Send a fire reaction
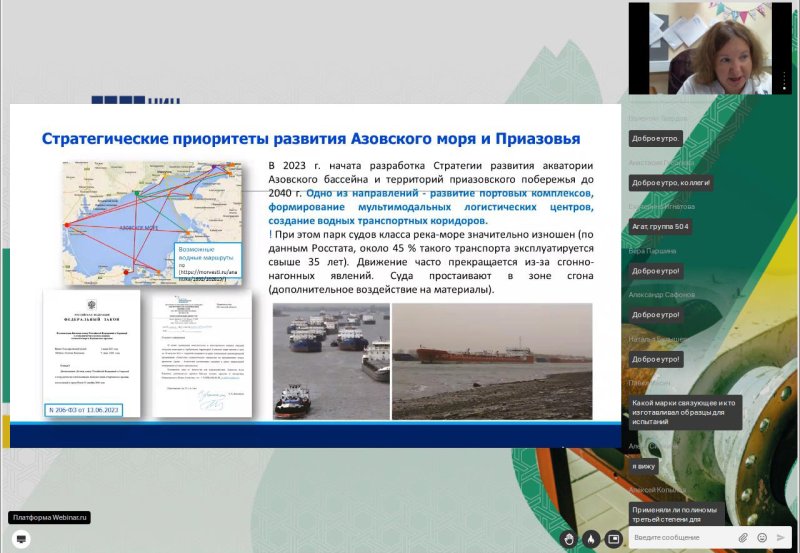Image resolution: width=800 pixels, height=553 pixels. pos(591,538)
